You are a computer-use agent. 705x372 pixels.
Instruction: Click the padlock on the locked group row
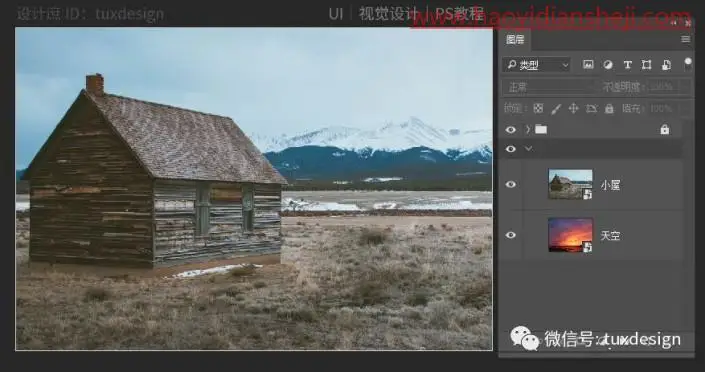[x=665, y=130]
